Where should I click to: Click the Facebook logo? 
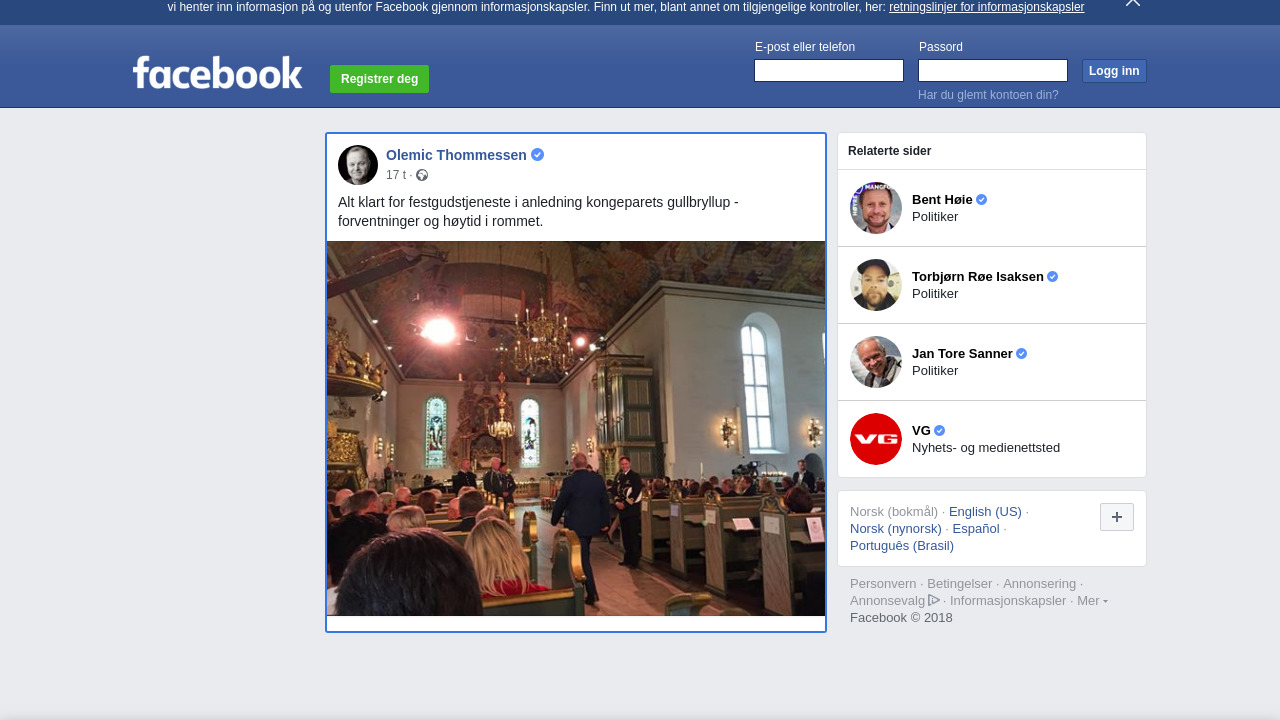coord(217,72)
